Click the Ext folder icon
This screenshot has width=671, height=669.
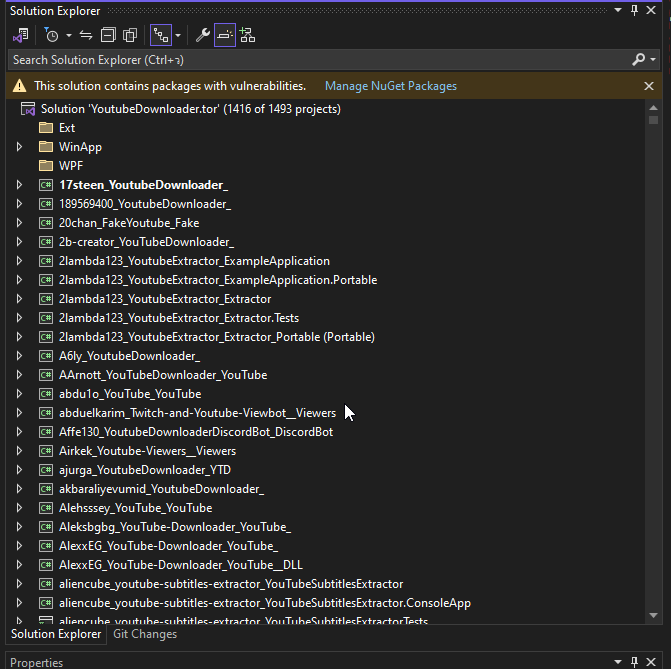[x=46, y=128]
